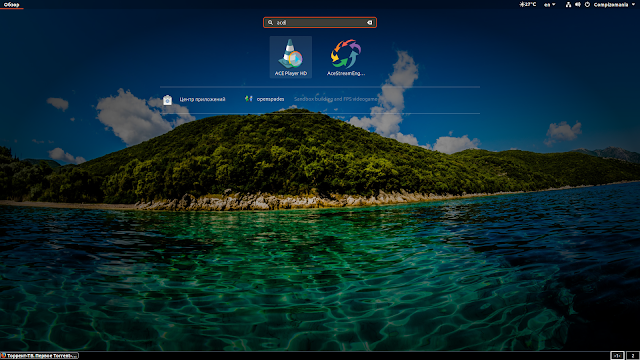Open the AceStreamEngine application
Viewport: 640px width, 360px height.
click(346, 57)
